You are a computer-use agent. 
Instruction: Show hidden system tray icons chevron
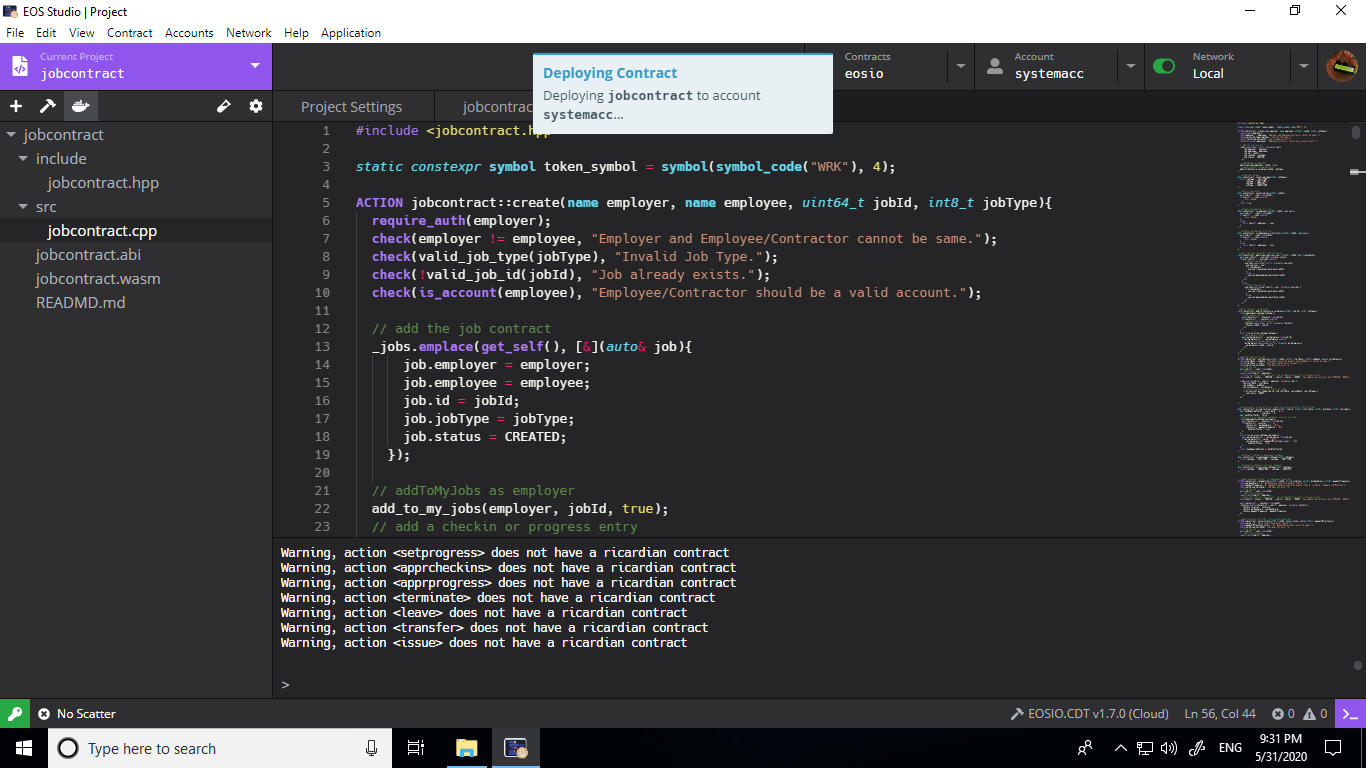tap(1120, 748)
